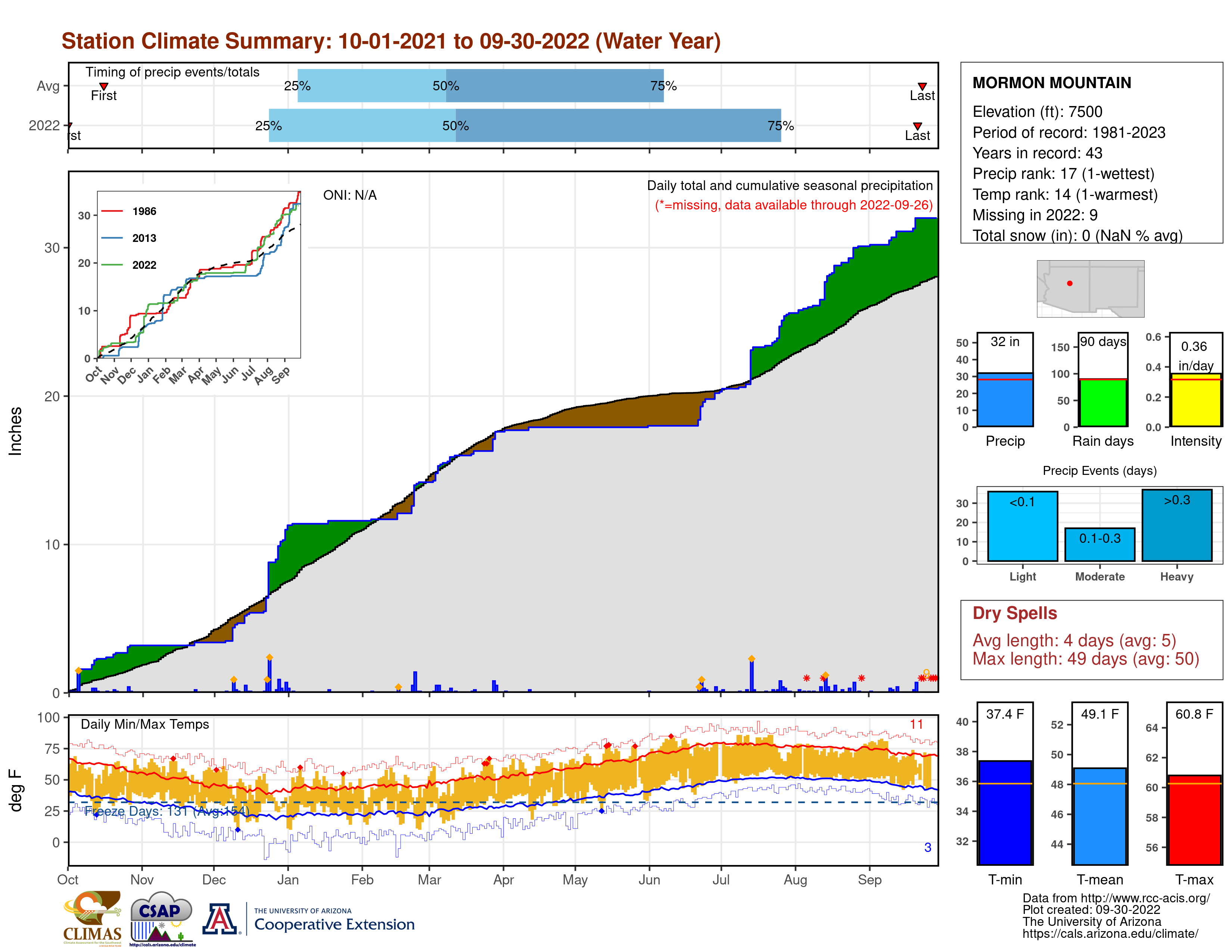Click the ONI: N/A label
This screenshot has width=1232, height=952.
pyautogui.click(x=350, y=195)
